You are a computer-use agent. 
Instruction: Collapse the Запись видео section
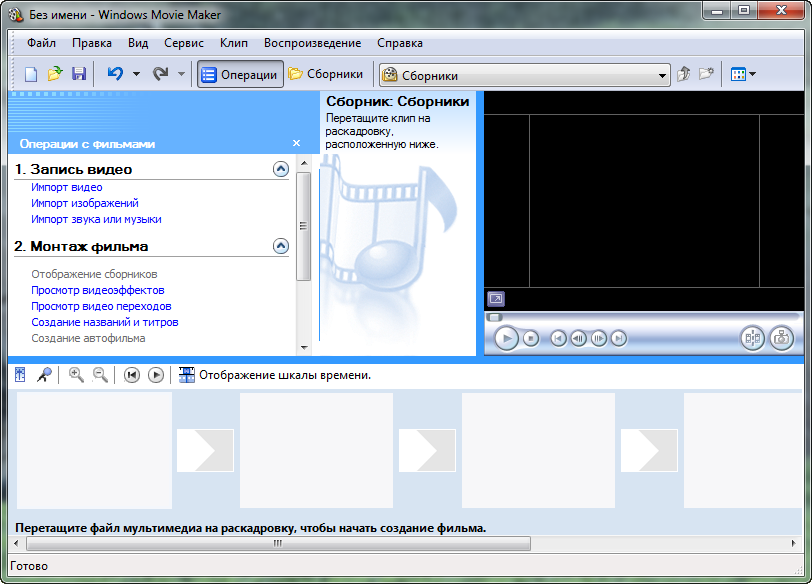click(x=281, y=169)
